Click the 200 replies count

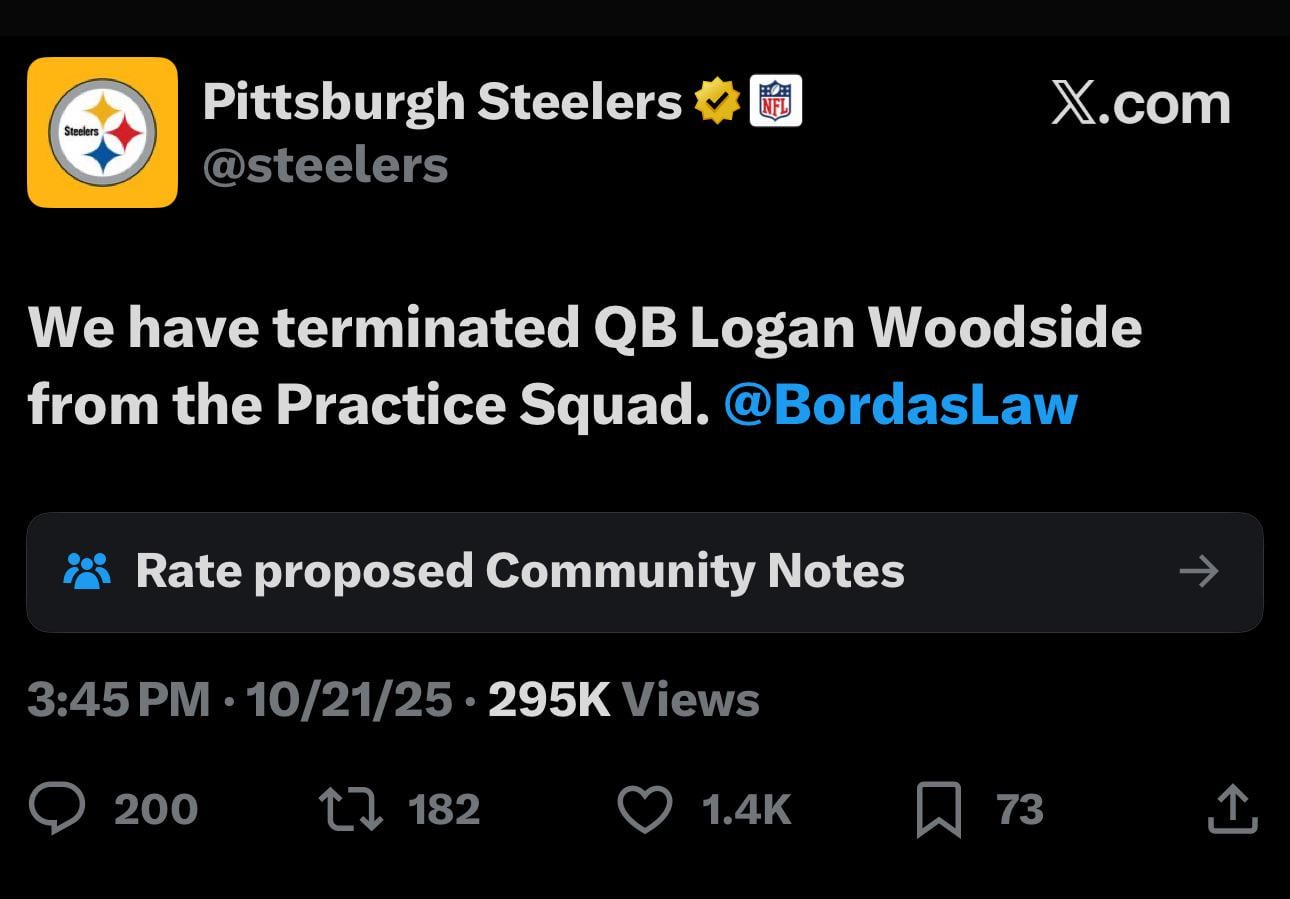coord(157,810)
